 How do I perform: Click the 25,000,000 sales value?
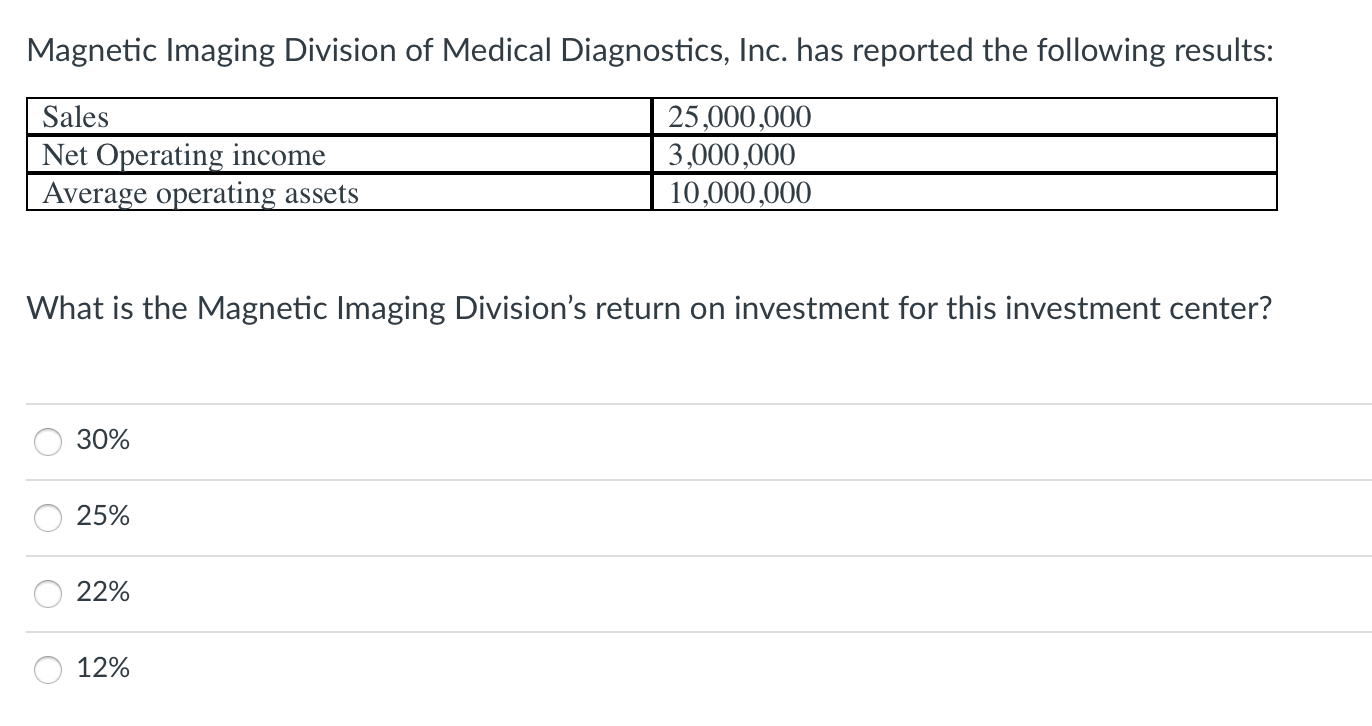pyautogui.click(x=740, y=118)
